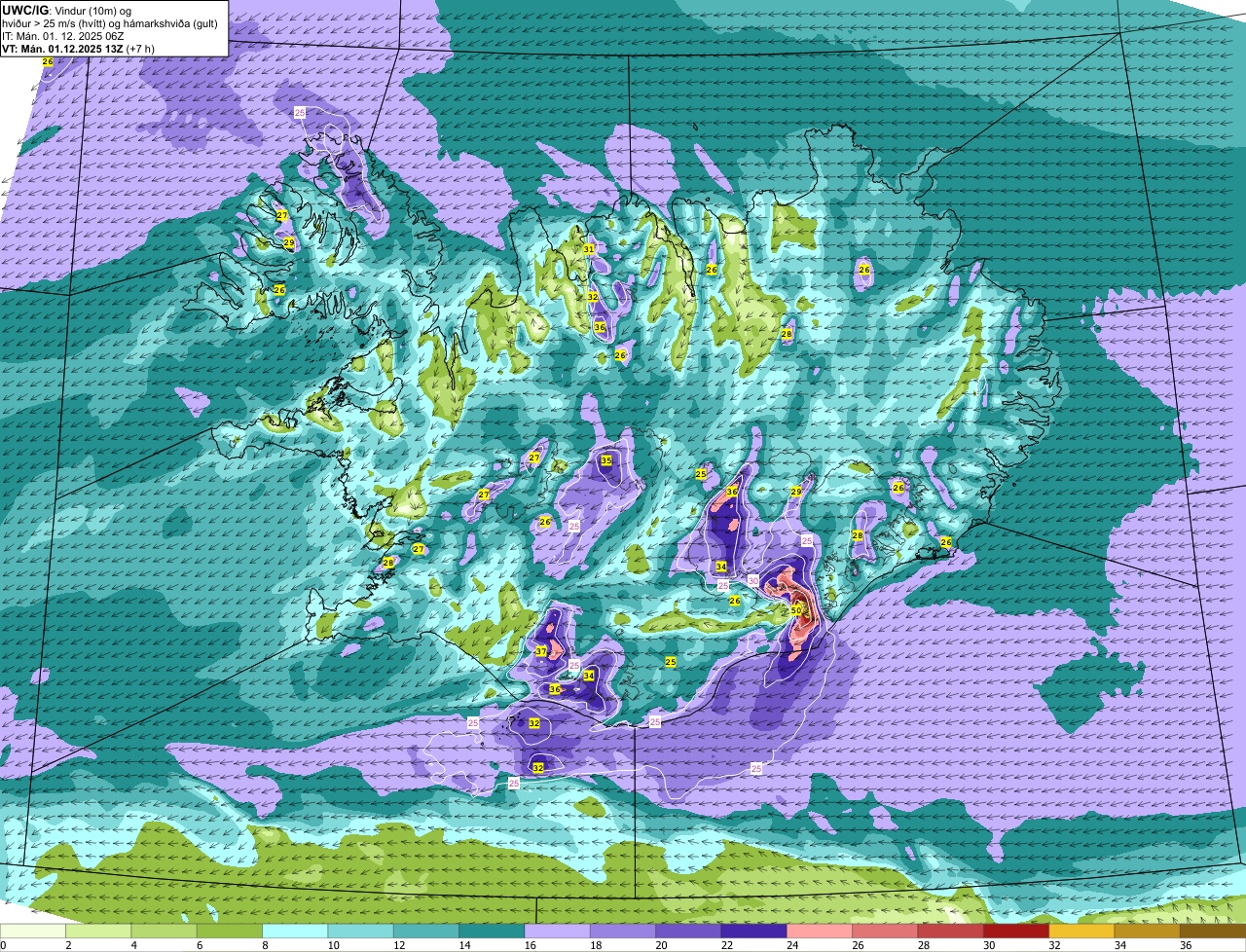Click the legend tick label 30

click(x=988, y=945)
